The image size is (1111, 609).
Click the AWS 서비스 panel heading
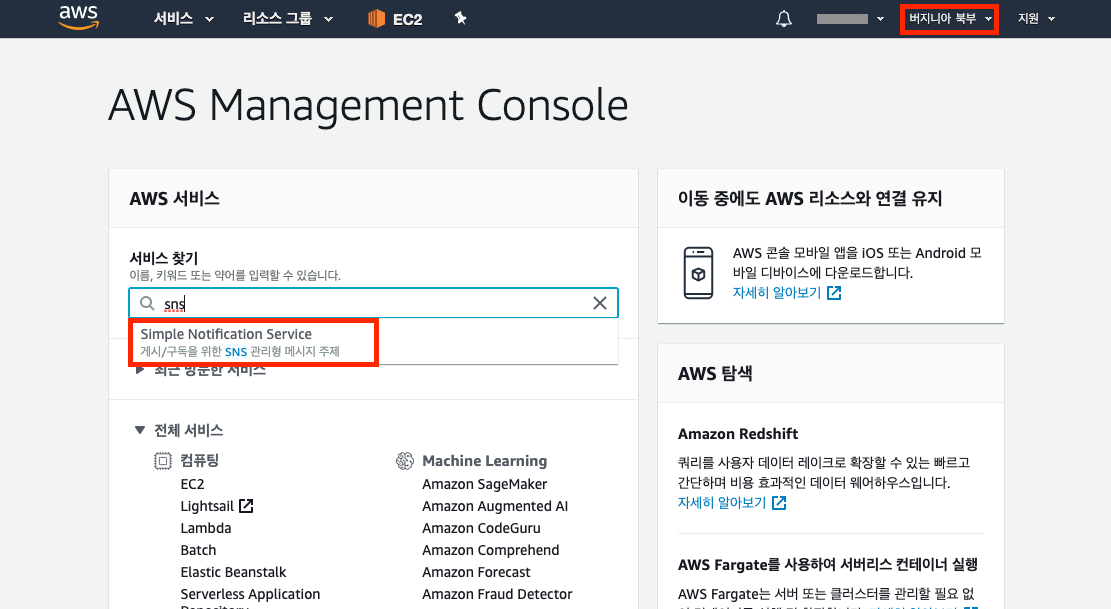click(x=174, y=199)
